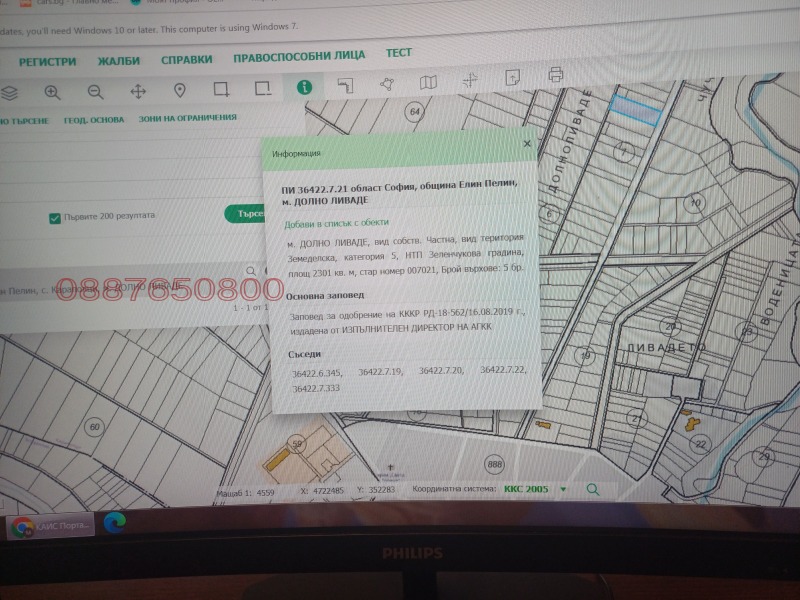
Task: Select the pan map tool
Action: pyautogui.click(x=138, y=90)
